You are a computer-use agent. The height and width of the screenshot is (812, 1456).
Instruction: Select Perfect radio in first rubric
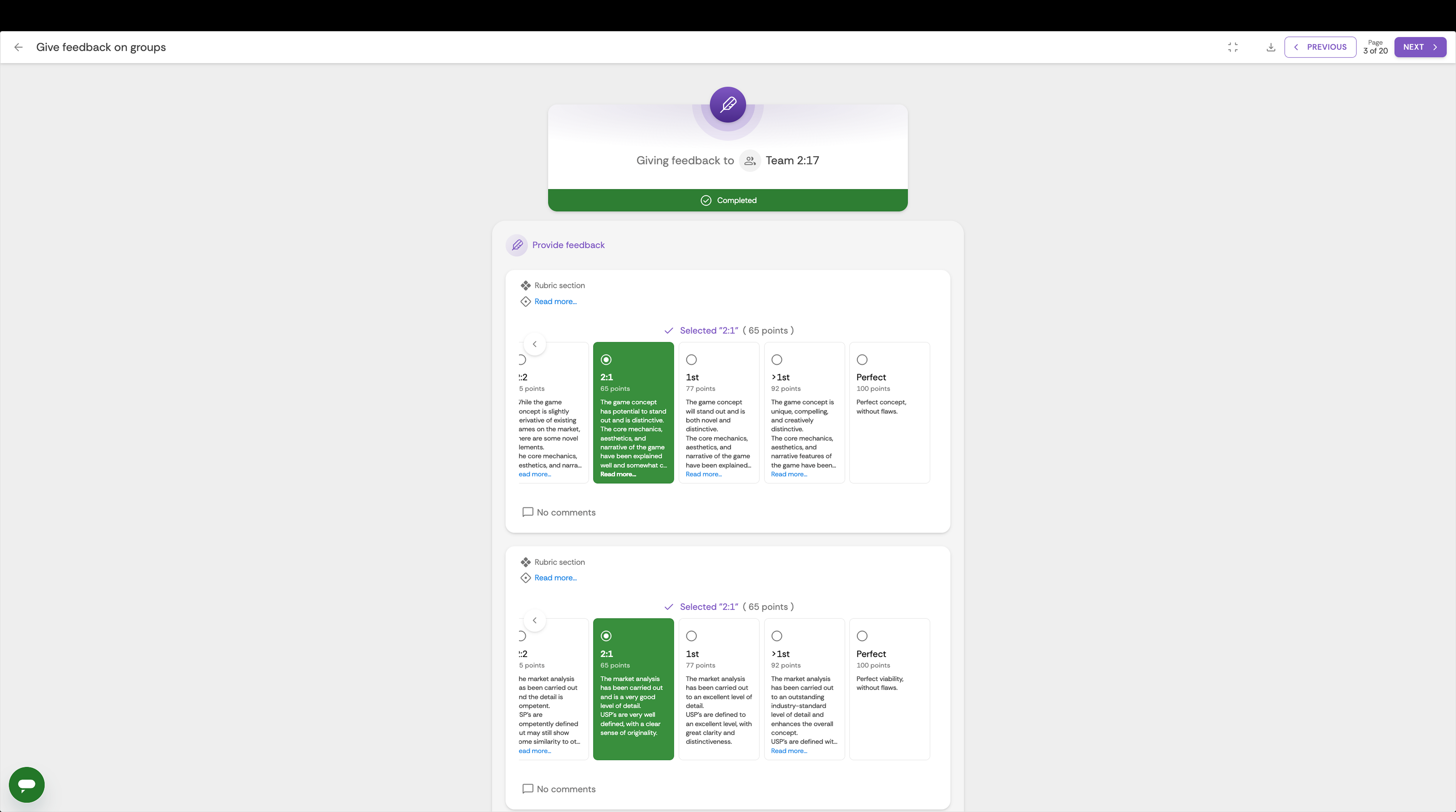[862, 360]
